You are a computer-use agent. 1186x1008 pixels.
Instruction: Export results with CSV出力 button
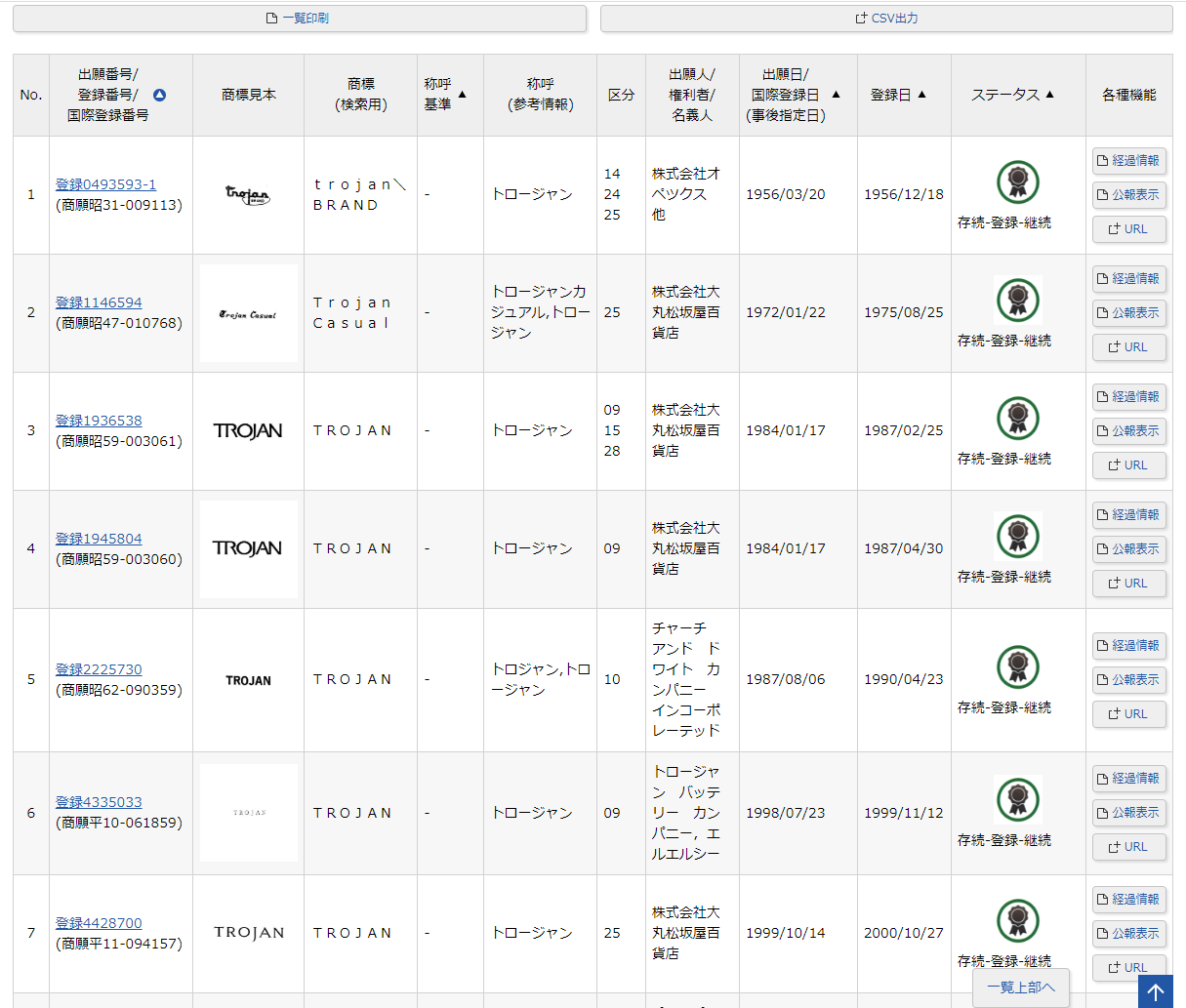pos(886,19)
